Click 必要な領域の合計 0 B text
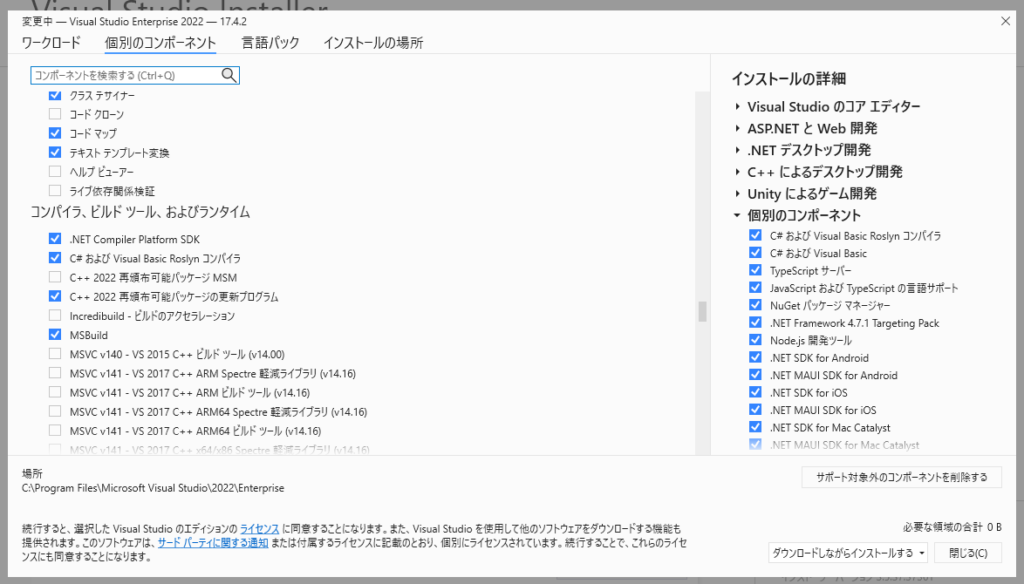 coord(952,527)
